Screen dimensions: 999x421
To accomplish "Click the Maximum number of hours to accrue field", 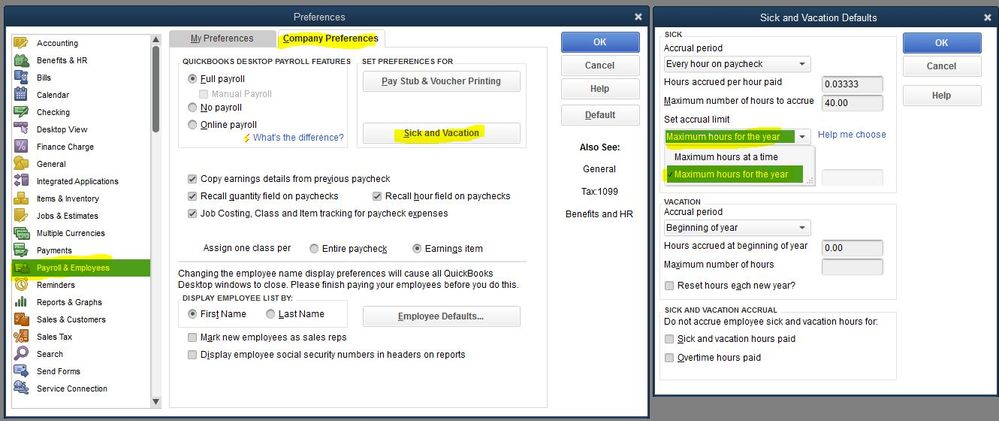I will coord(852,103).
